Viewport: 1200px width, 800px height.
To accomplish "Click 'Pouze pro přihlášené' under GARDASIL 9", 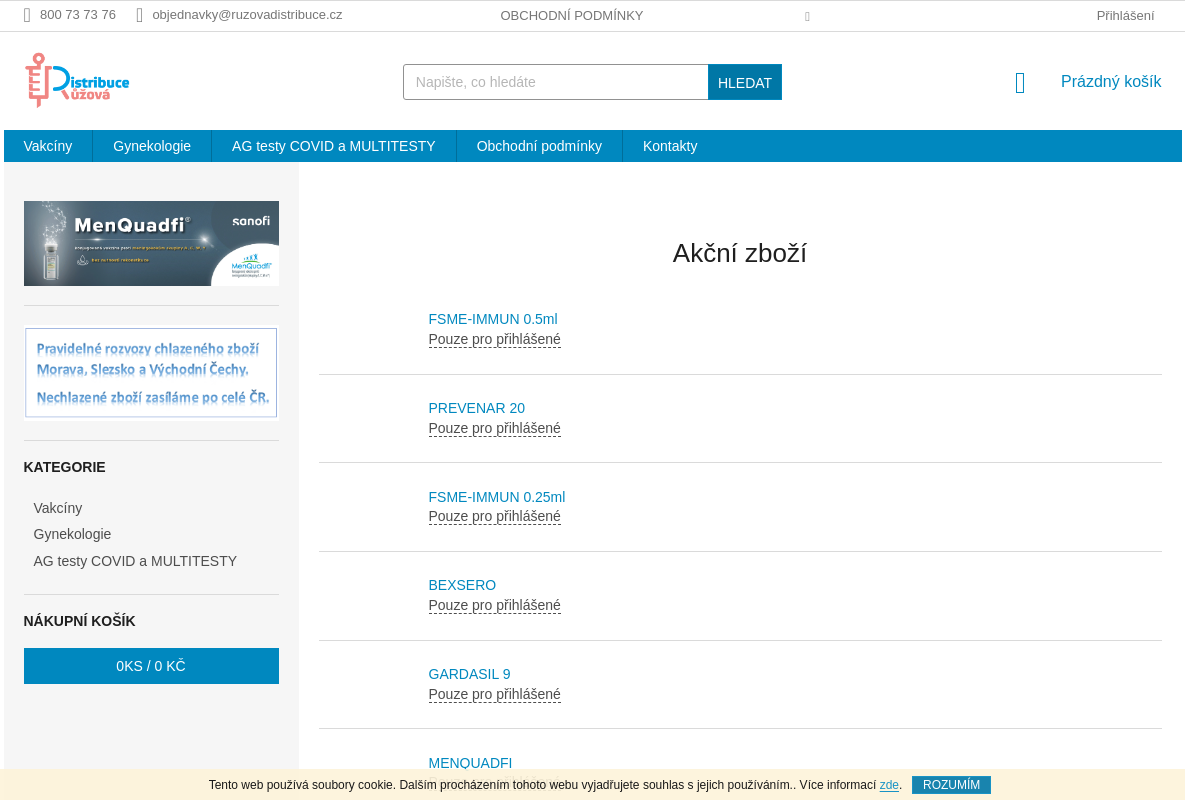I will coord(494,695).
